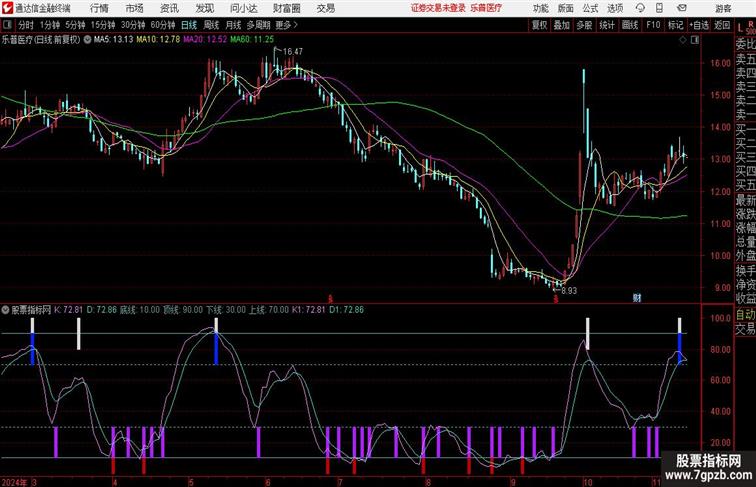Toggle the 叠加 overlay button
756x487 pixels.
tap(562, 24)
